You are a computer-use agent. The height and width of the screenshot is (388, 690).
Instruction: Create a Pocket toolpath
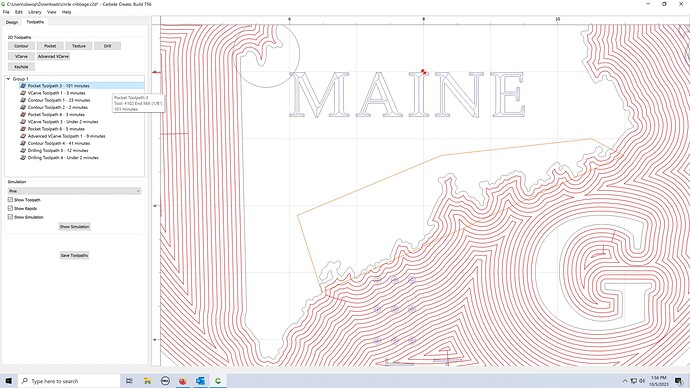pos(50,46)
